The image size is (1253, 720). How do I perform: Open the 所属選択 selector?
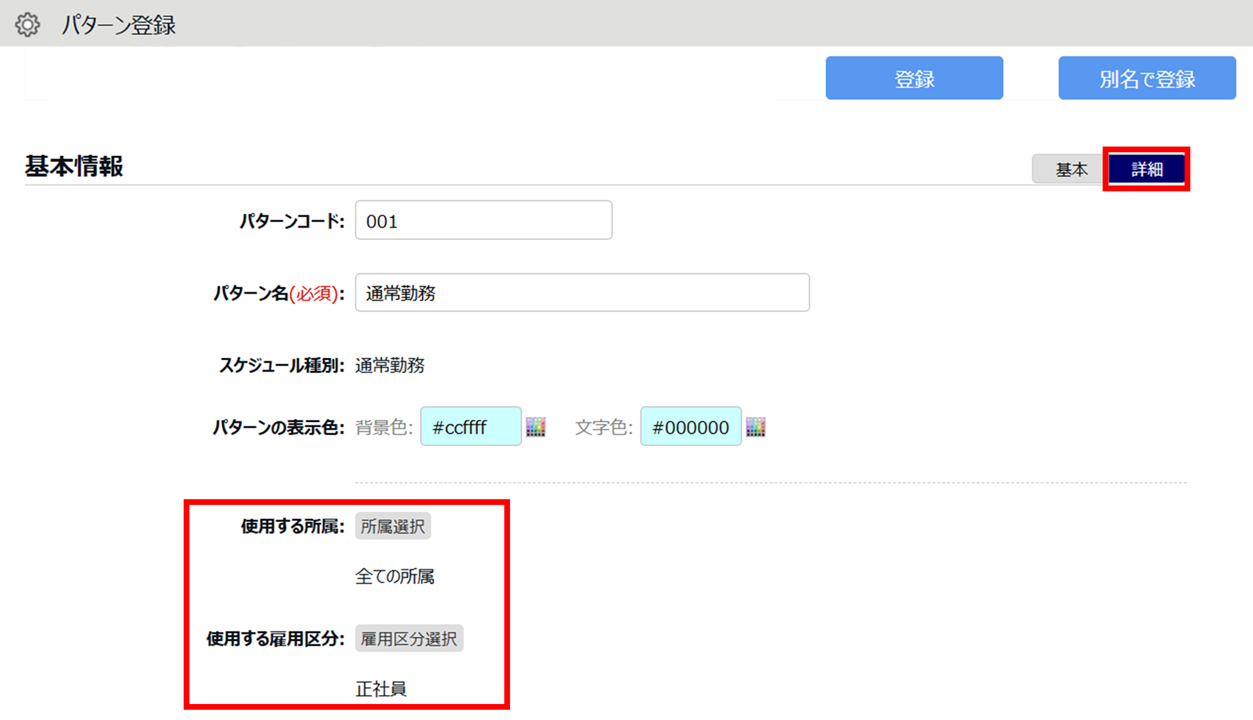click(x=393, y=526)
